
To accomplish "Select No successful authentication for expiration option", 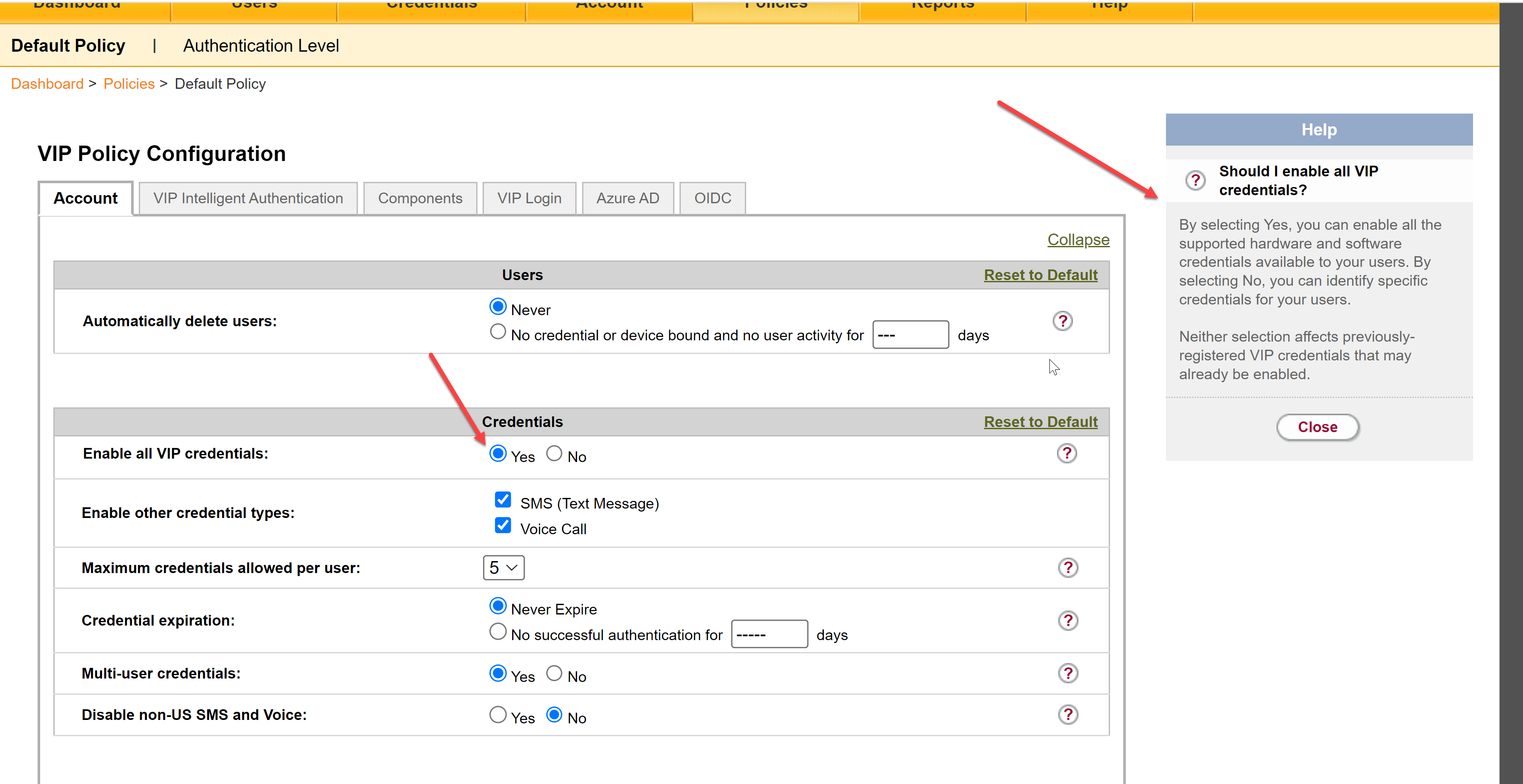I will (x=498, y=632).
